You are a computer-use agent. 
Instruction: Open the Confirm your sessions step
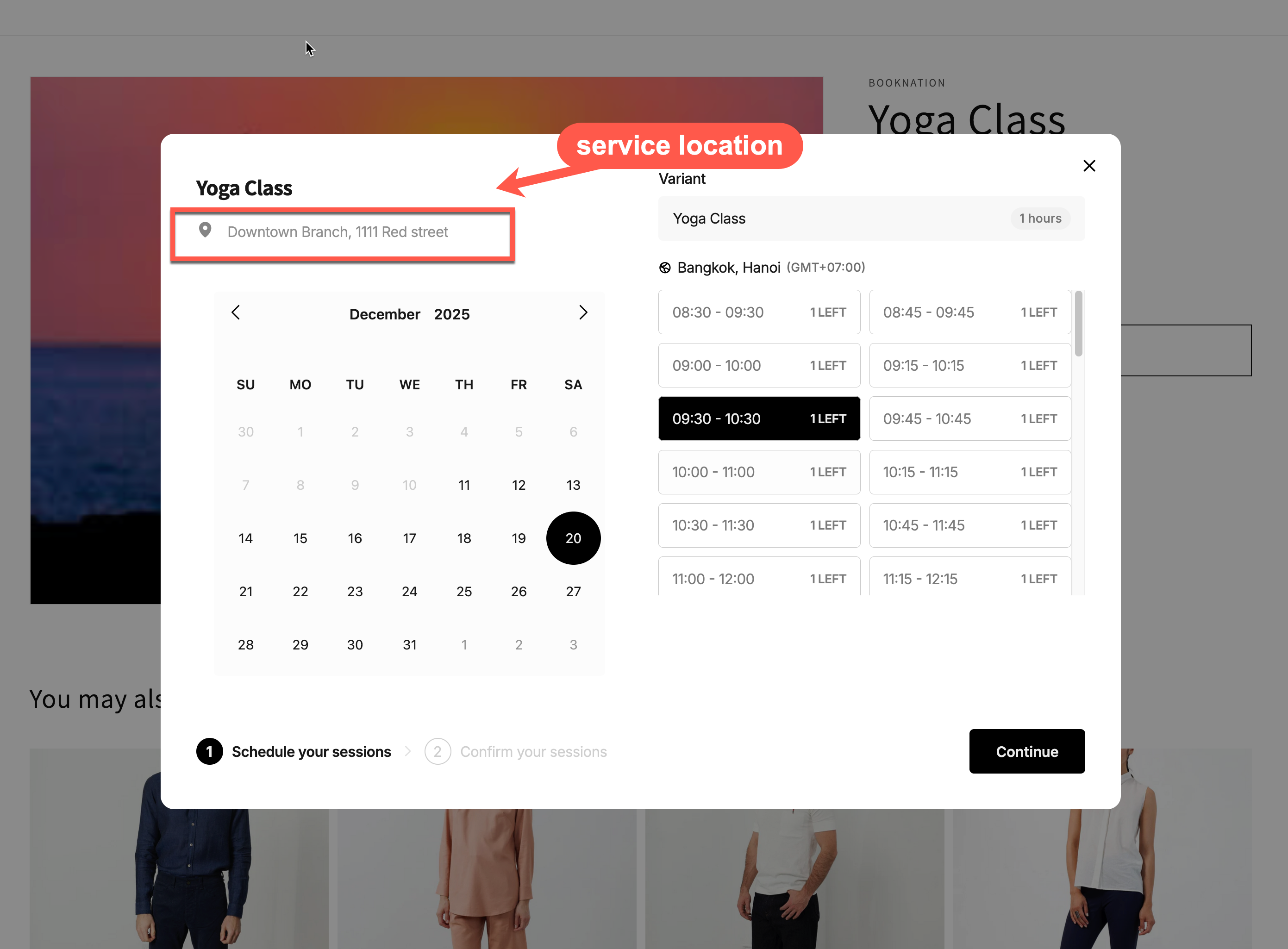534,752
